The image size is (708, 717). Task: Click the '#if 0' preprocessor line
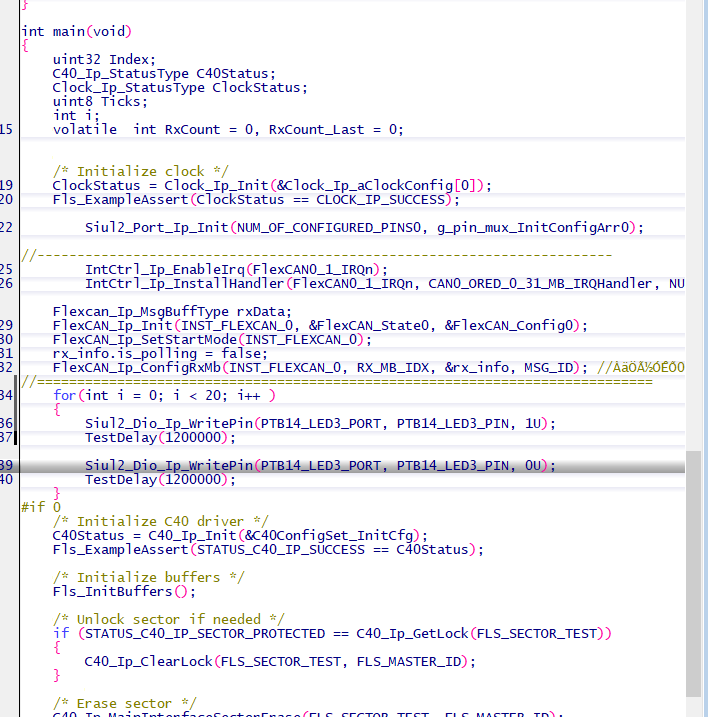click(41, 507)
